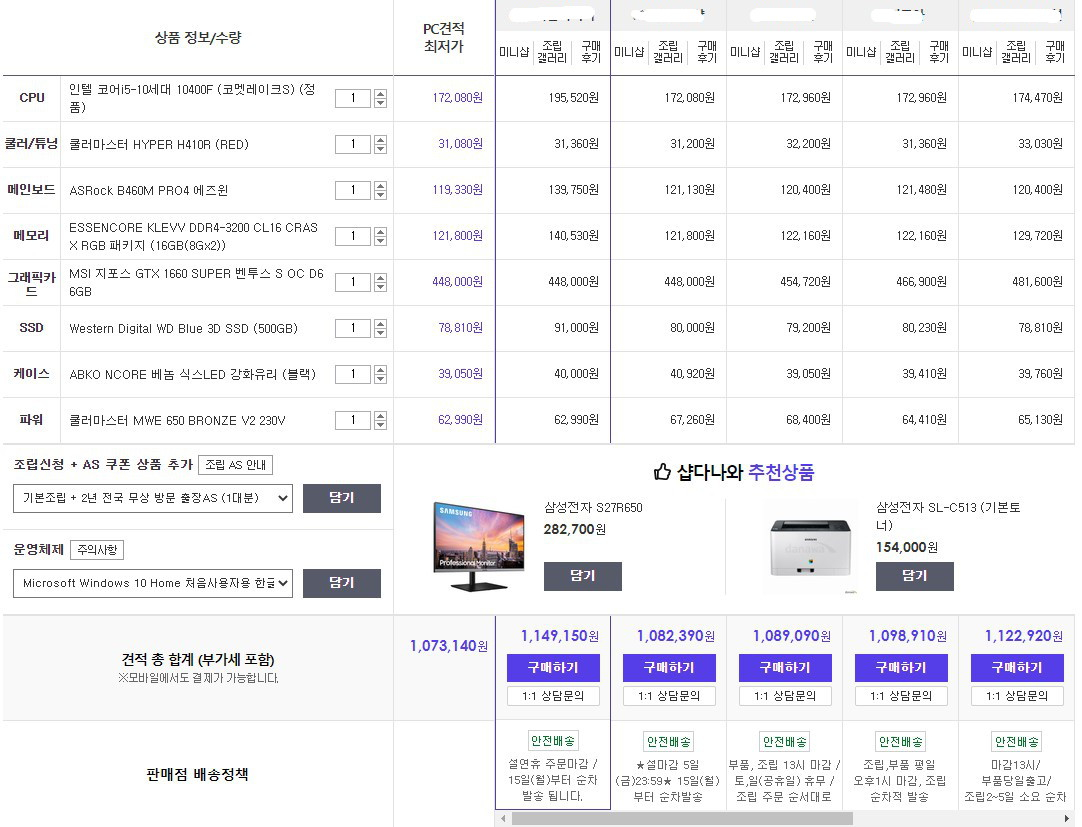Click the MSI 지포스 GTX 1660 SUPER product name

pos(196,282)
